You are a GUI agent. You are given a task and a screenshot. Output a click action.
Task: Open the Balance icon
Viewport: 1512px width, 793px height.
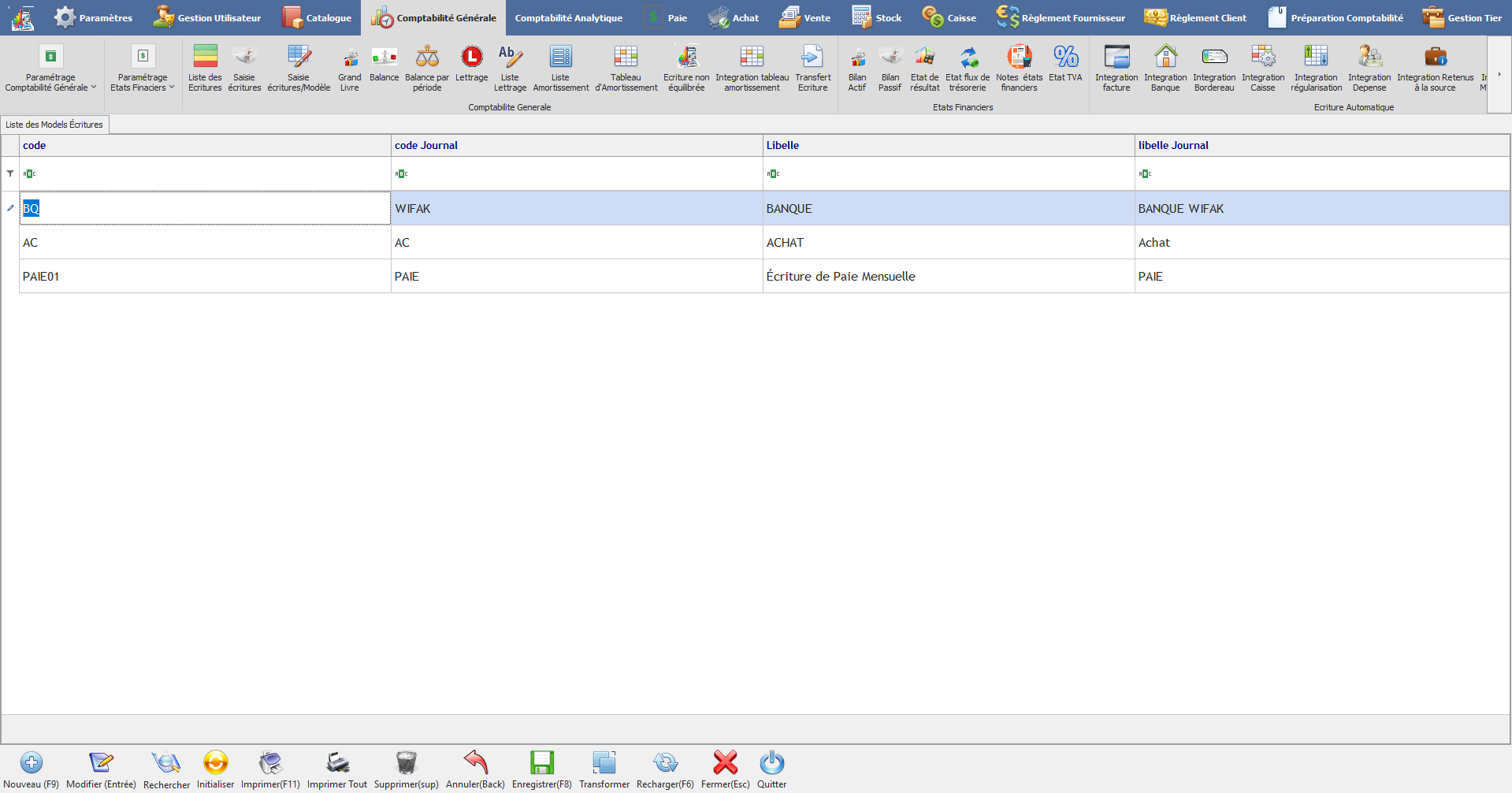(x=385, y=64)
